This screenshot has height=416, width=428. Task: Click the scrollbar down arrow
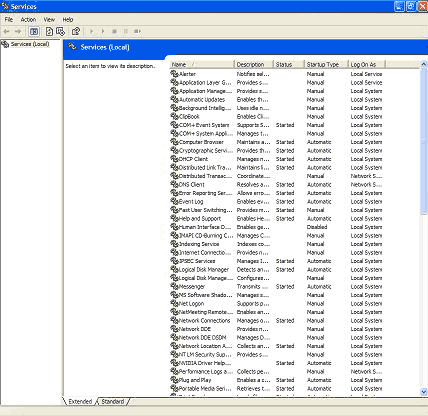(424, 392)
